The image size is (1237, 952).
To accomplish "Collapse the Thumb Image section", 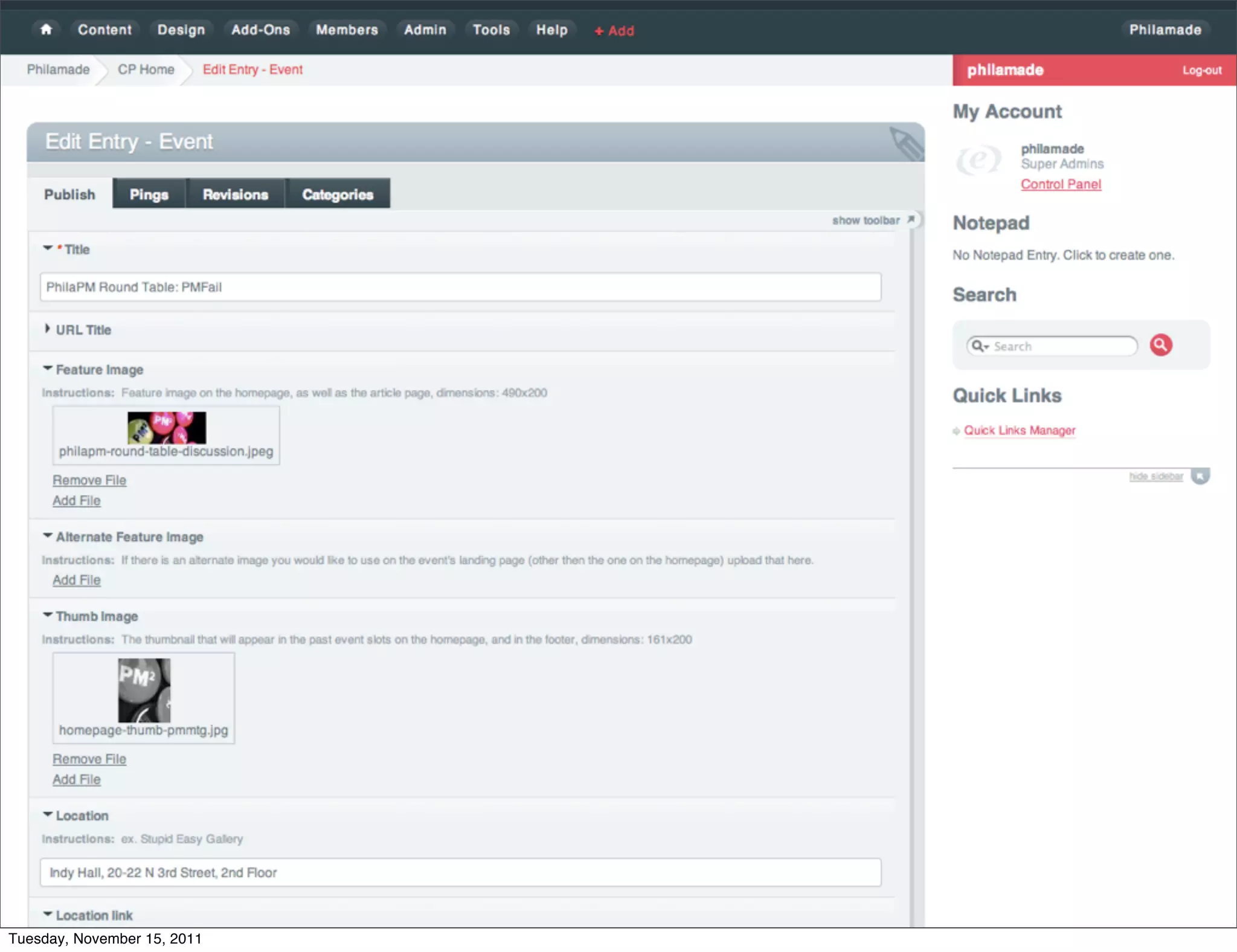I will (48, 615).
